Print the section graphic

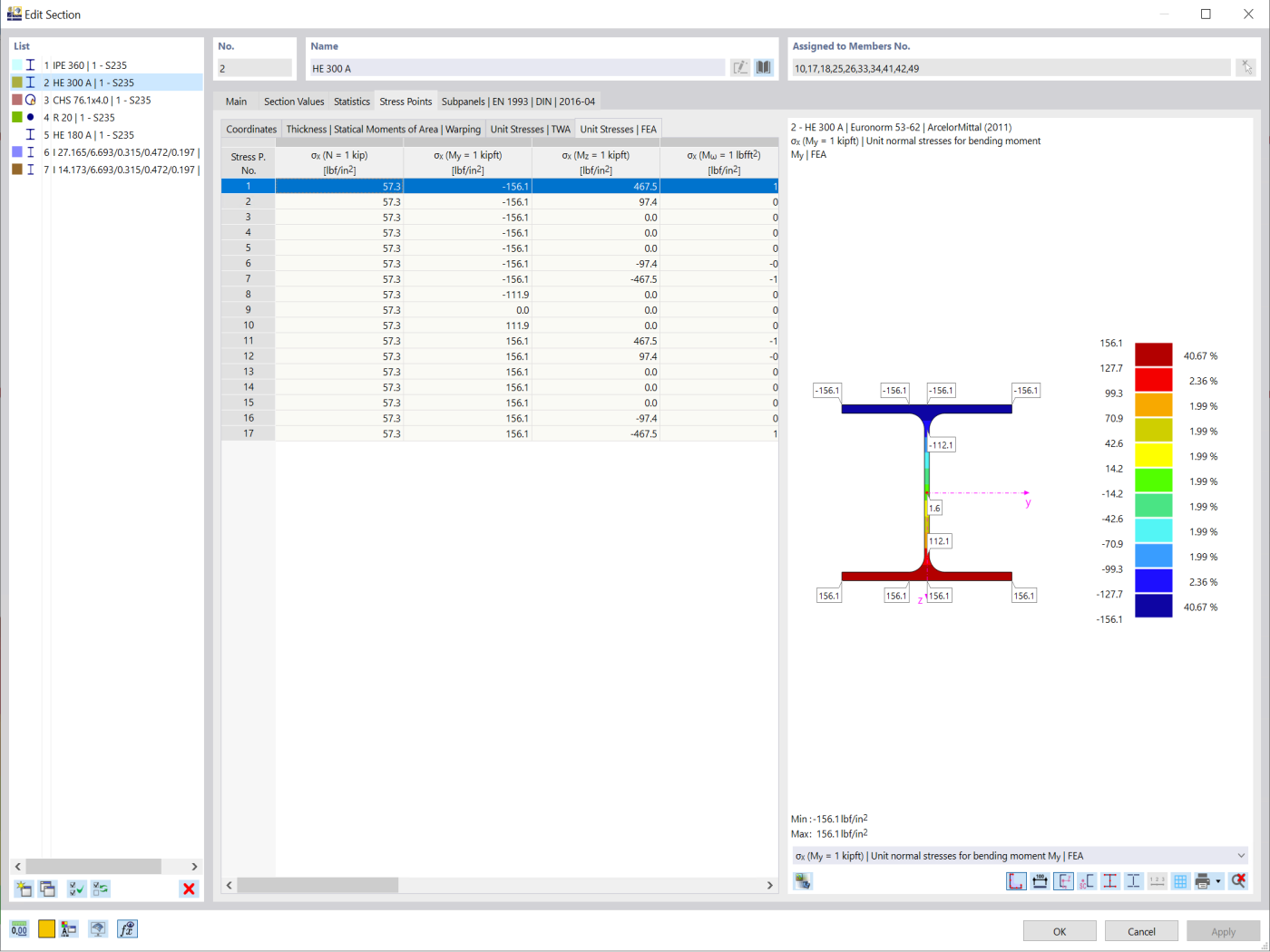pos(1203,880)
